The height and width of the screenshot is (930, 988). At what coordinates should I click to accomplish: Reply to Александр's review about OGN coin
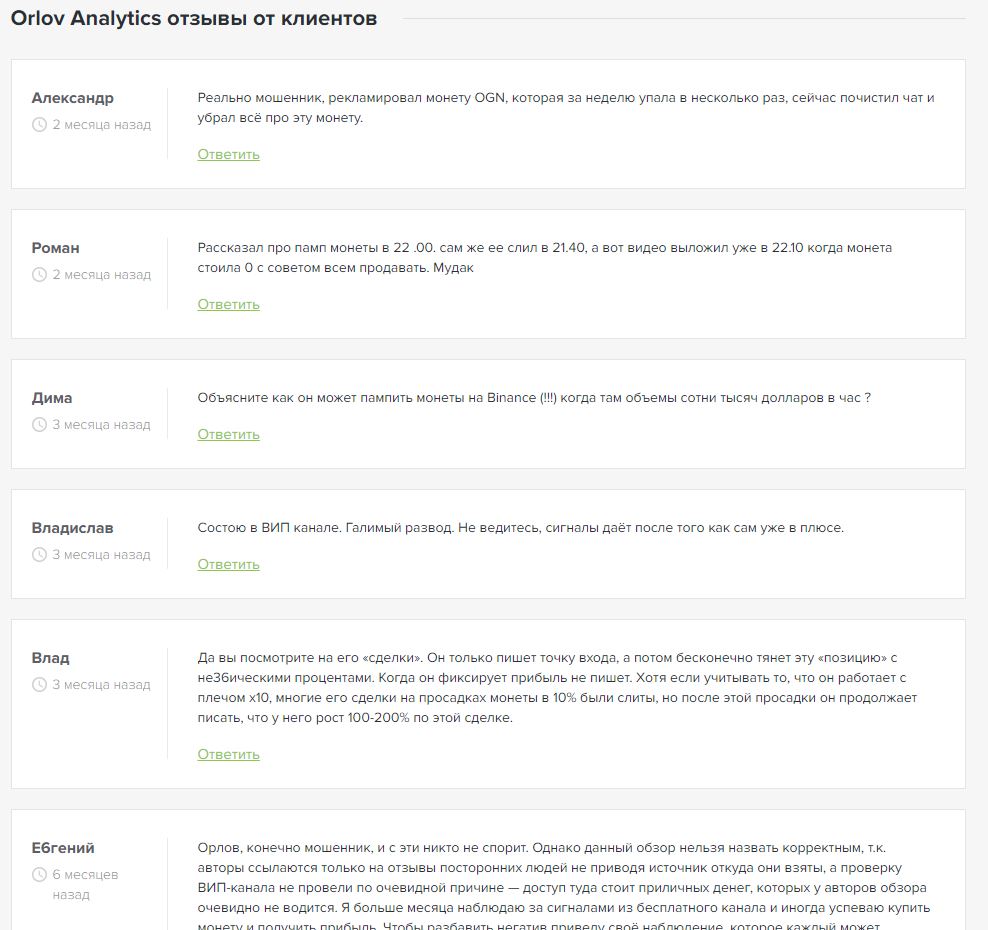pyautogui.click(x=228, y=154)
